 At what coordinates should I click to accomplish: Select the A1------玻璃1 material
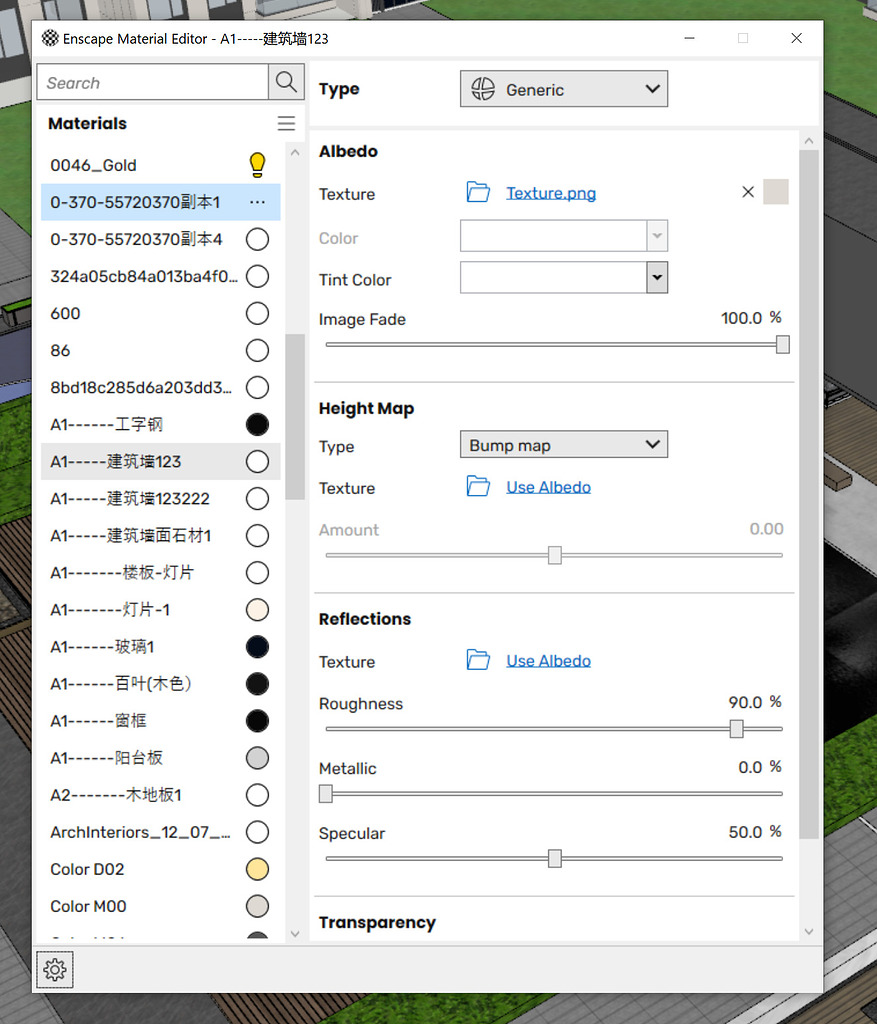[x=102, y=647]
